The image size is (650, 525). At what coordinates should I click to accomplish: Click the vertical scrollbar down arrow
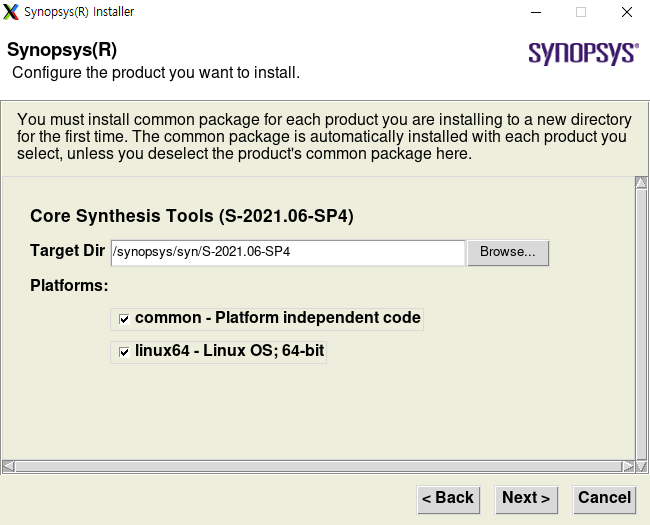coord(641,467)
